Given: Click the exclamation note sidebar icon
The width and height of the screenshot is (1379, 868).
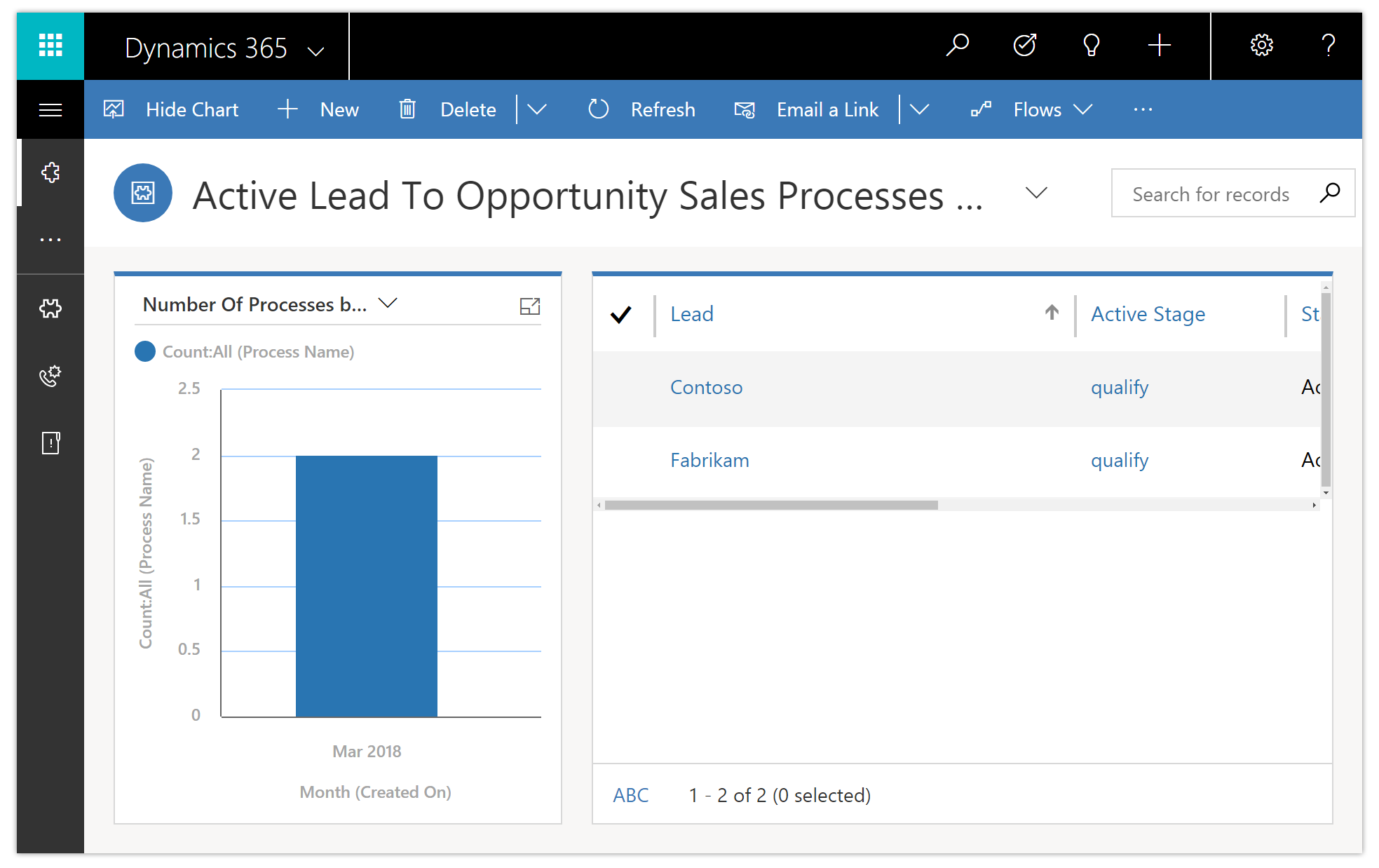Looking at the screenshot, I should click(50, 443).
